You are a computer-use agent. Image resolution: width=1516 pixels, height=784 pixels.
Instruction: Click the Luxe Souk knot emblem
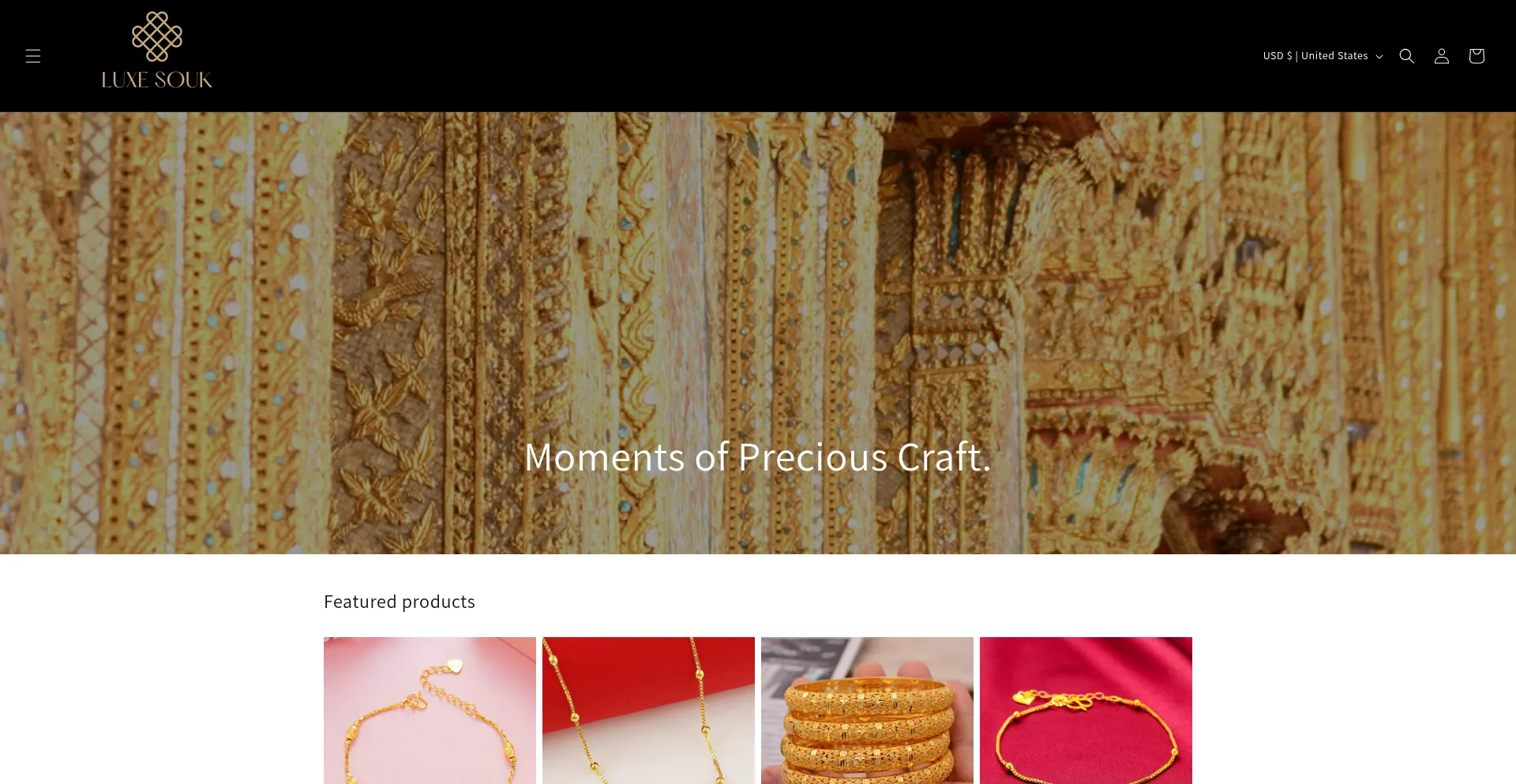(157, 36)
